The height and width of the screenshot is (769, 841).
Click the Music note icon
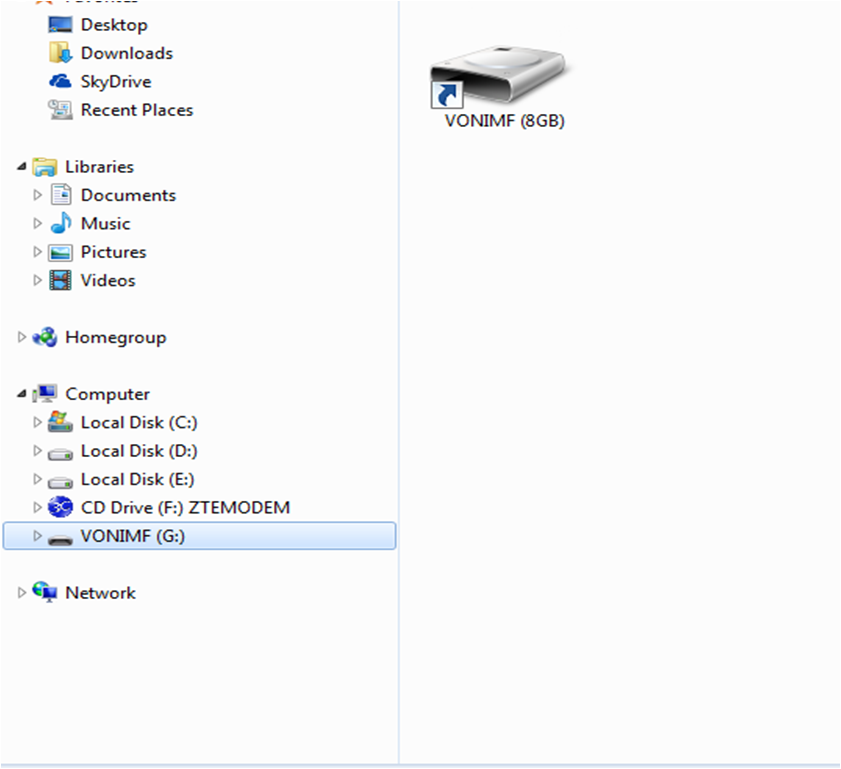tap(61, 223)
